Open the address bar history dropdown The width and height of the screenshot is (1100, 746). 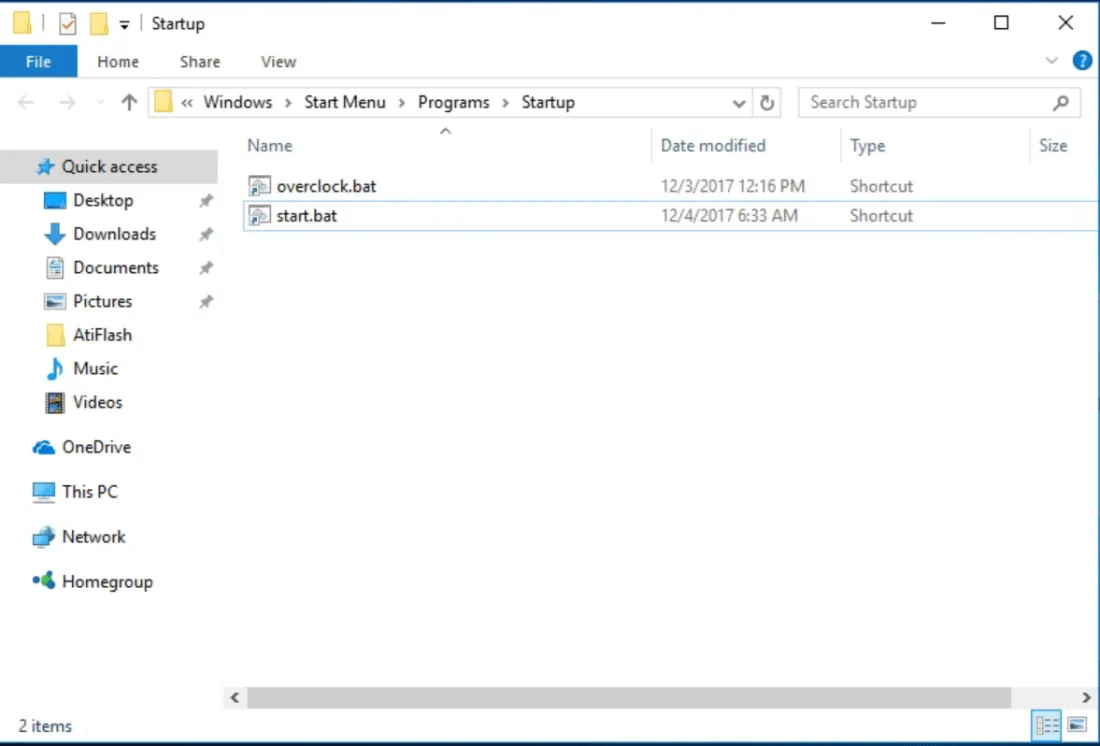(x=739, y=103)
